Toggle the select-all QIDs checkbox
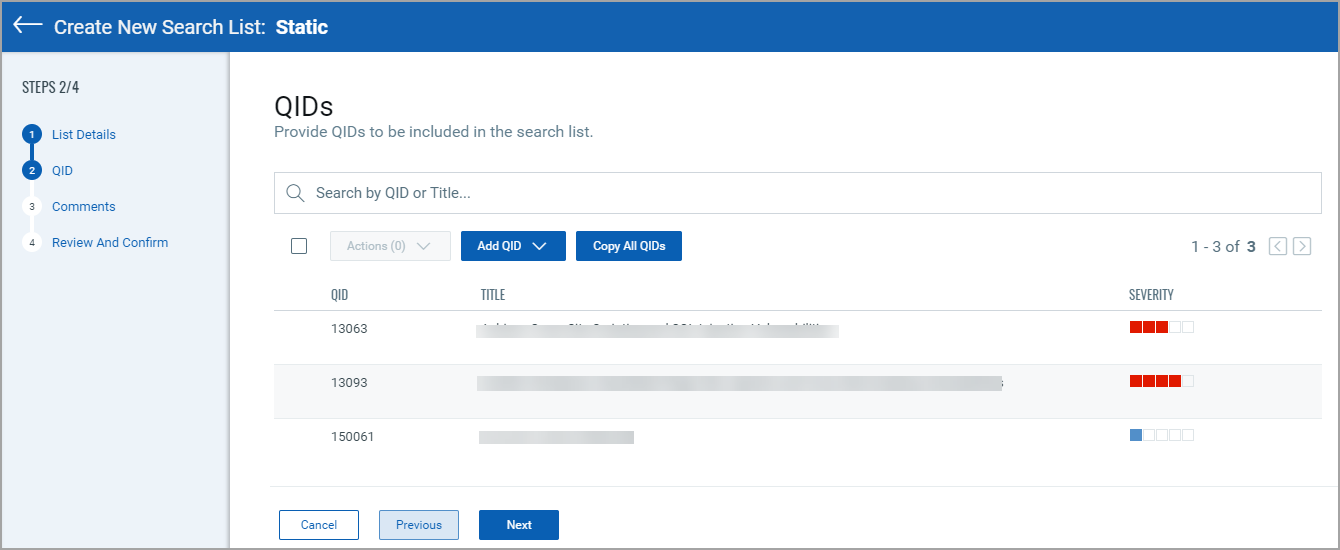The width and height of the screenshot is (1340, 550). [x=299, y=246]
